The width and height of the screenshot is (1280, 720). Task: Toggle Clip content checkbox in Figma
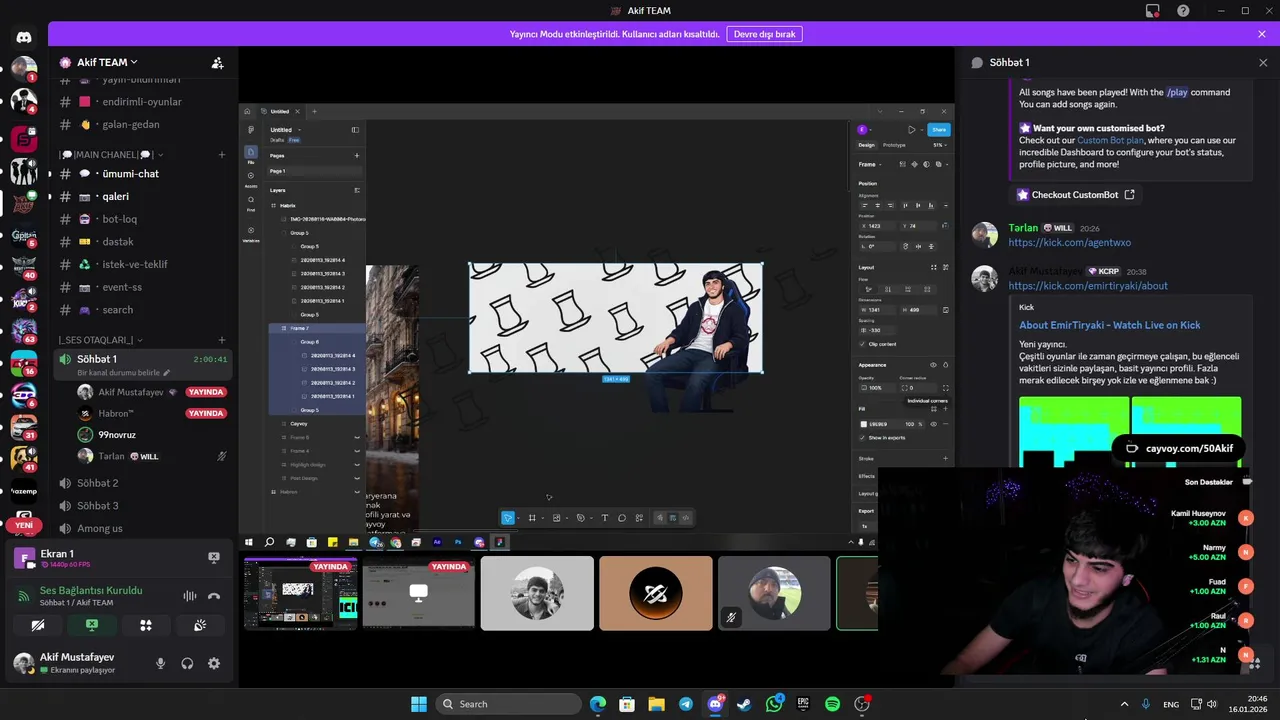(x=863, y=344)
